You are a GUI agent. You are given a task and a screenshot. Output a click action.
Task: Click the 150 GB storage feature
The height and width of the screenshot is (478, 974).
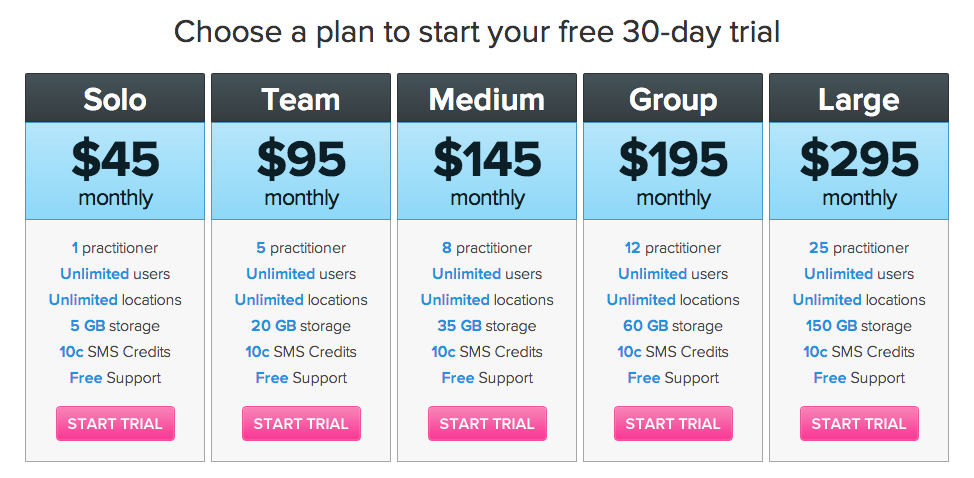tap(859, 326)
